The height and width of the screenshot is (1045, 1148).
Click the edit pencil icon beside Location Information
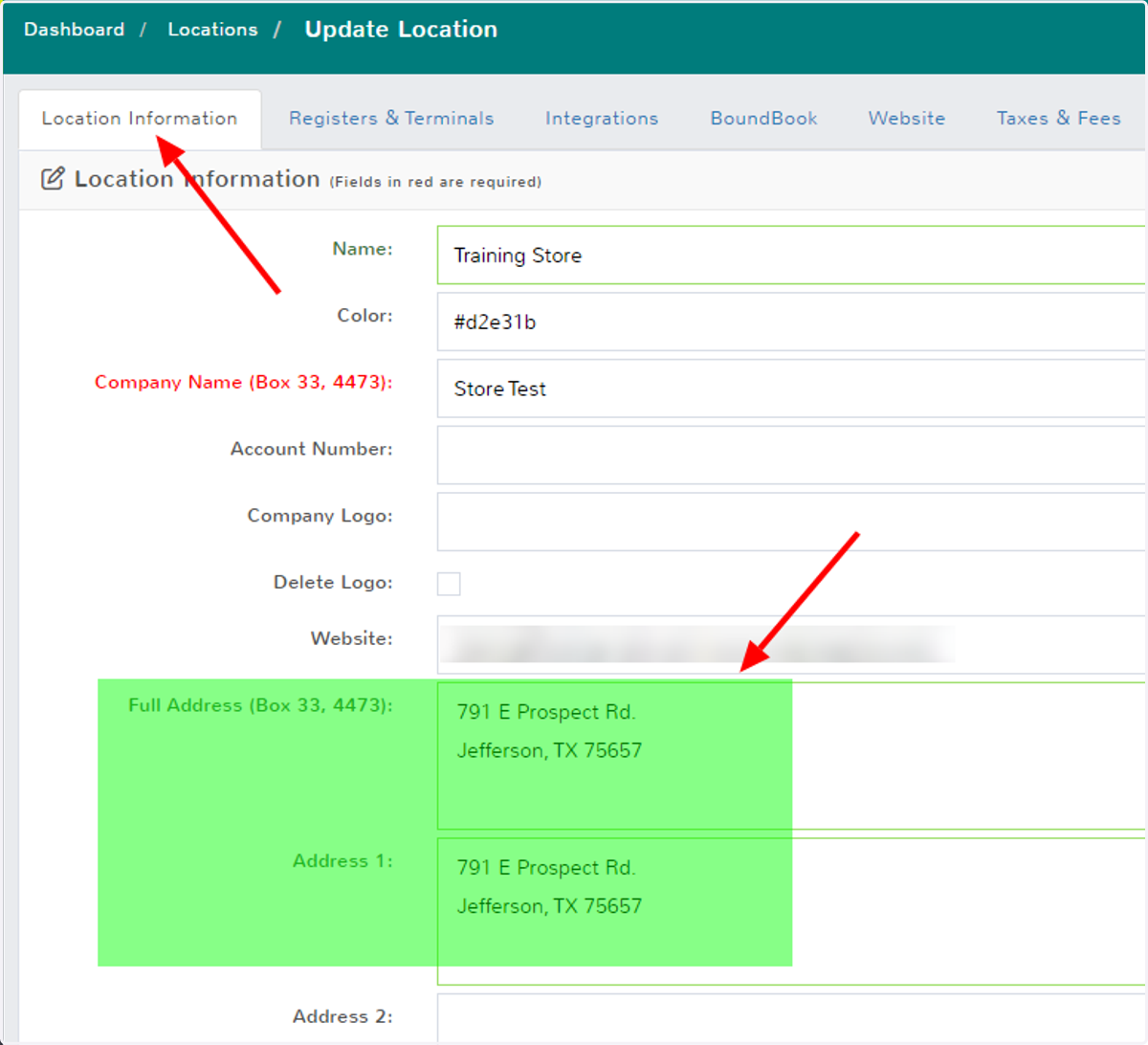pyautogui.click(x=53, y=179)
